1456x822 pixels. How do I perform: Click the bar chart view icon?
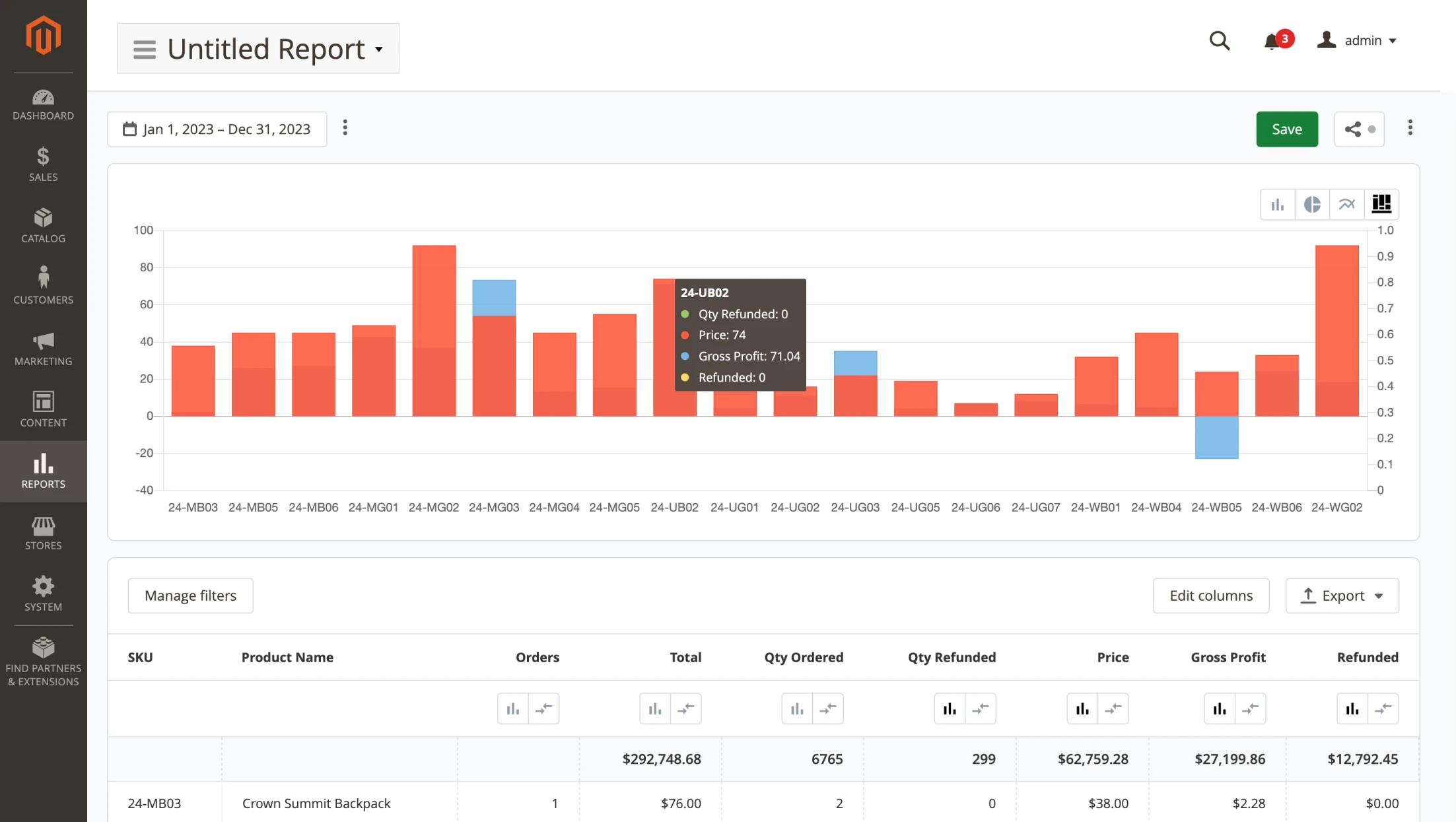tap(1280, 204)
